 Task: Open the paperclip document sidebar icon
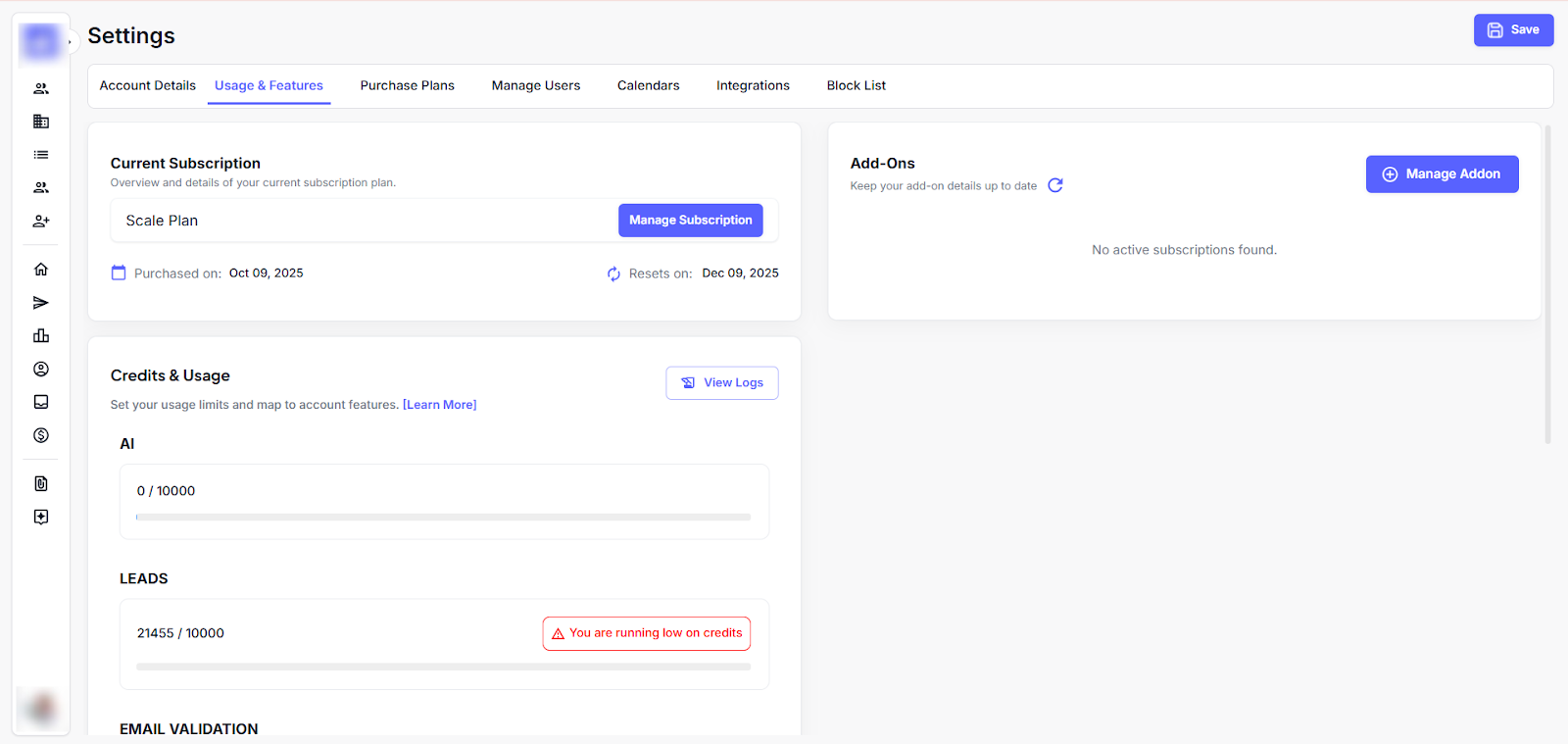41,483
